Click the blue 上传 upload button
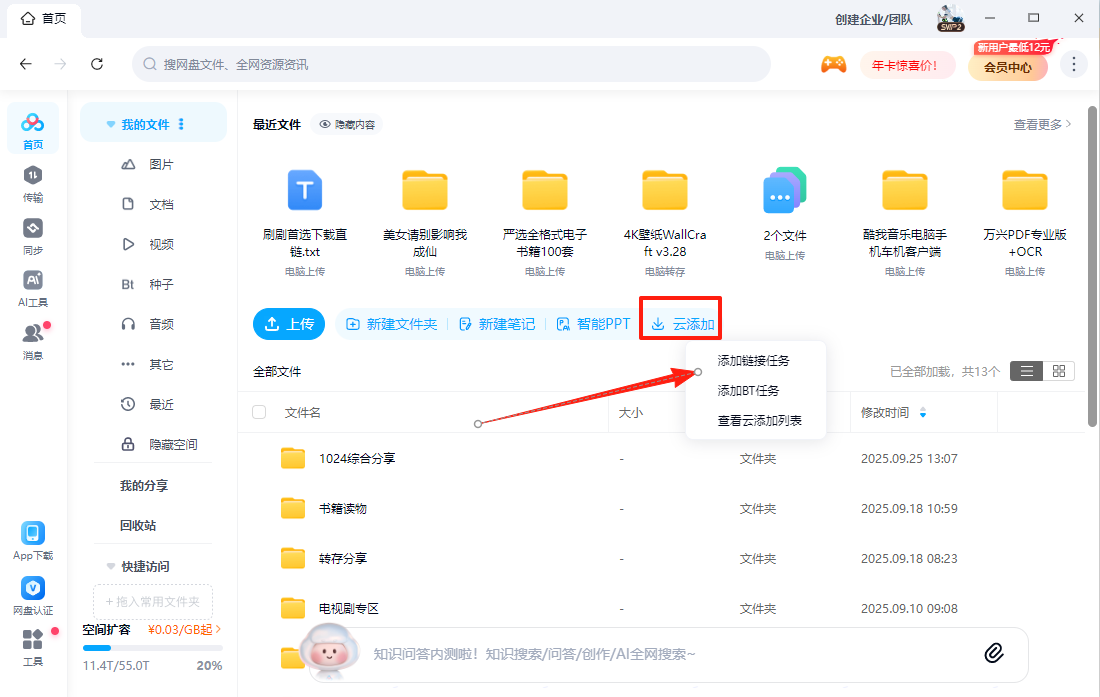This screenshot has width=1100, height=697. click(289, 324)
